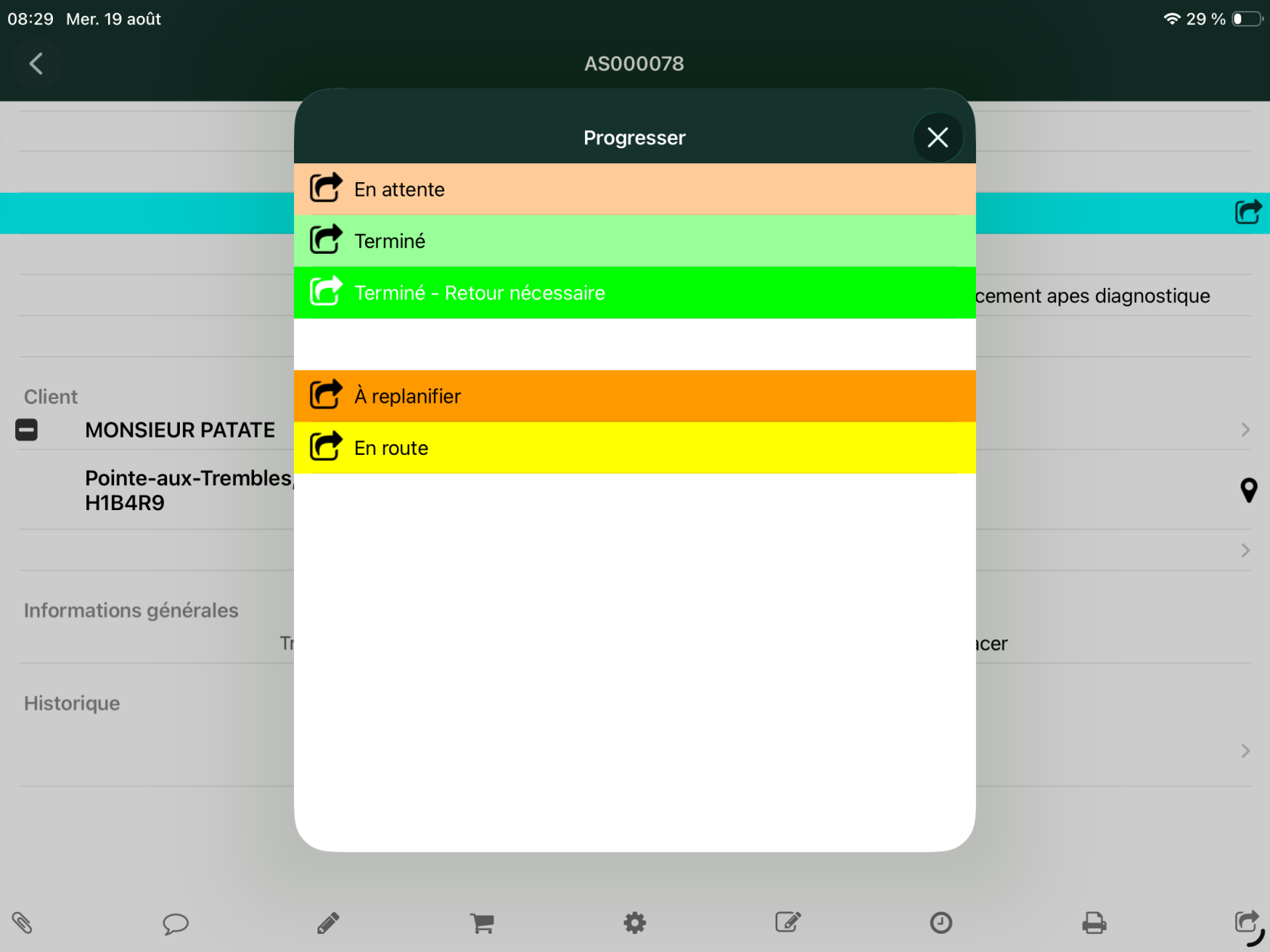Tap the pencil edit icon
This screenshot has height=952, width=1270.
[x=328, y=923]
